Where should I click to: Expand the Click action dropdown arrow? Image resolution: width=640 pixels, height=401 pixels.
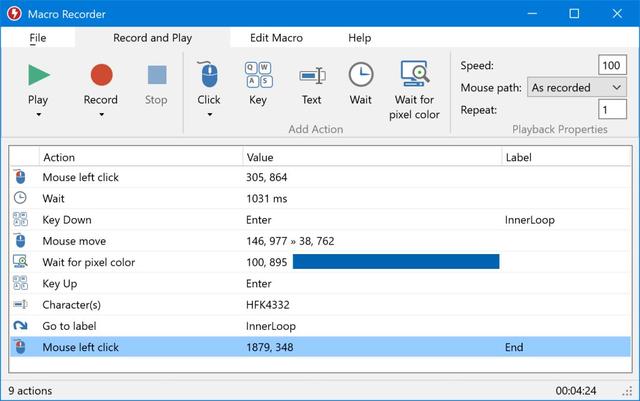coord(209,115)
